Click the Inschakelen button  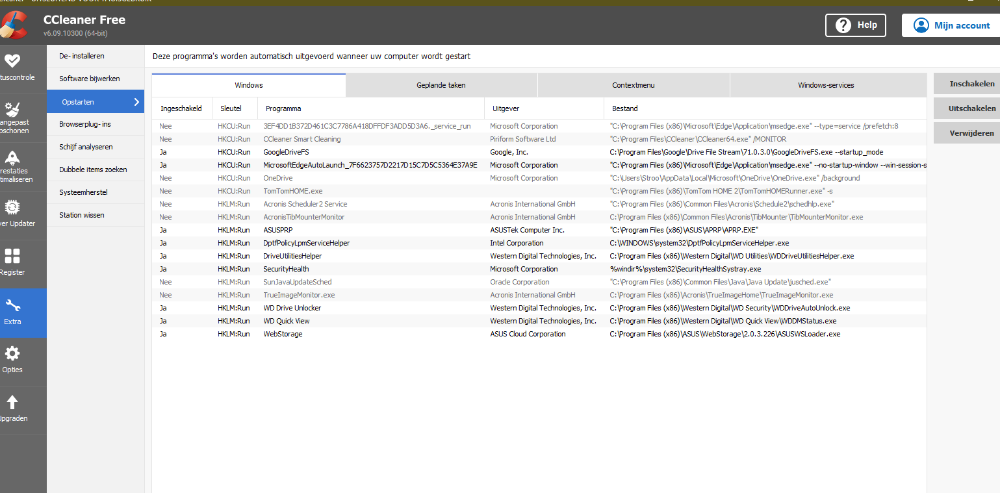click(966, 84)
